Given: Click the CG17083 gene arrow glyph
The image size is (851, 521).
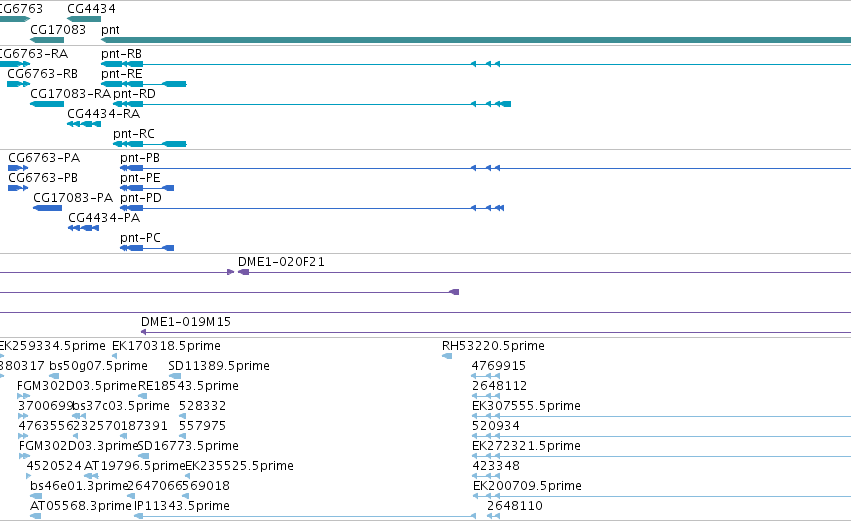Looking at the screenshot, I should 47,40.
